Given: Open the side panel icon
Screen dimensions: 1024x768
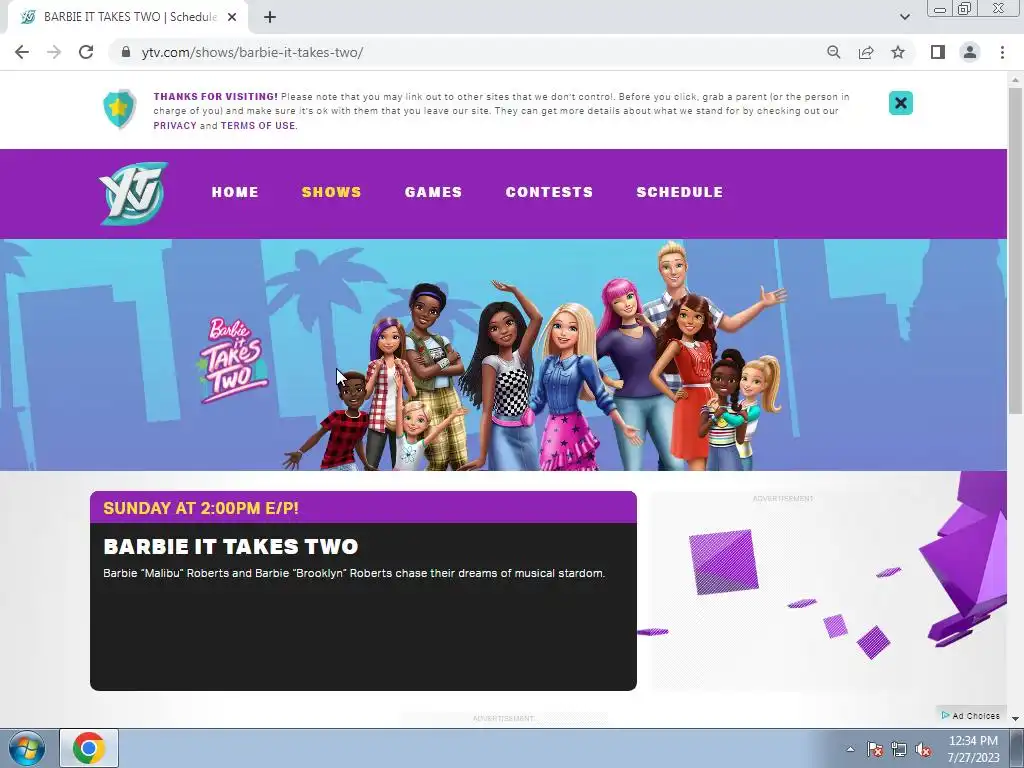Looking at the screenshot, I should 938,52.
